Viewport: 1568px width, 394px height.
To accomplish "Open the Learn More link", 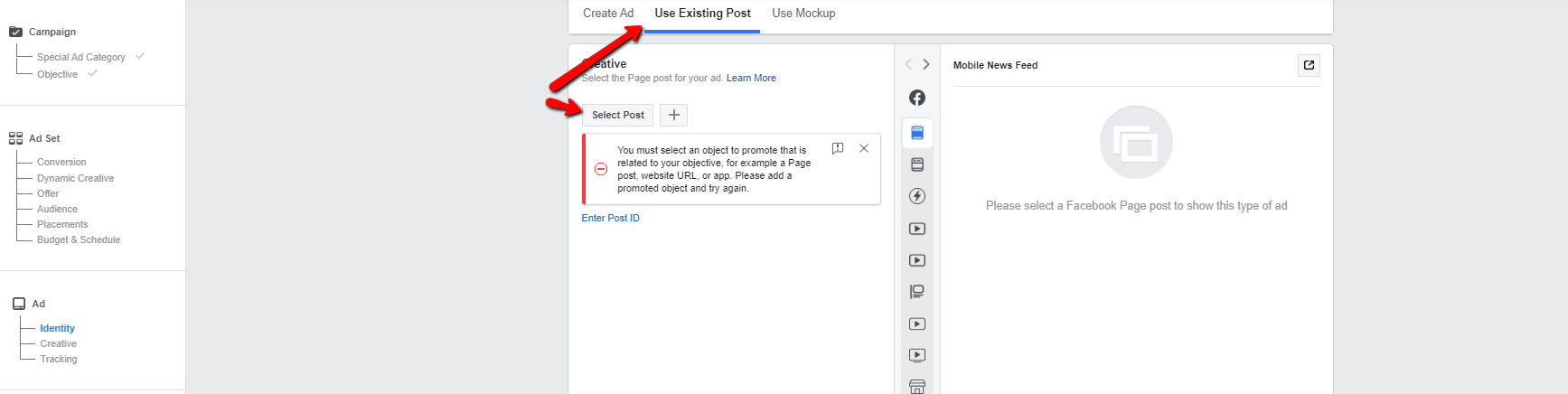I will tap(751, 79).
